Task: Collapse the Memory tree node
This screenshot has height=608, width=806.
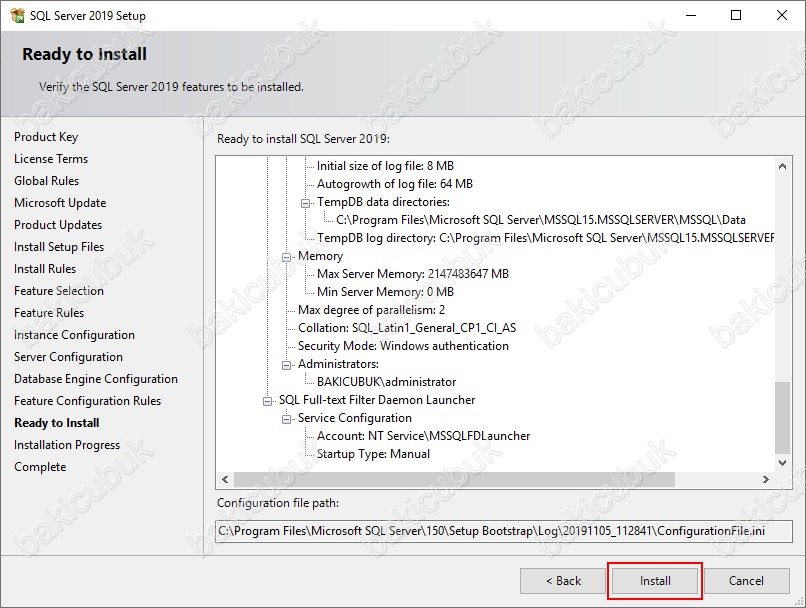Action: 286,257
